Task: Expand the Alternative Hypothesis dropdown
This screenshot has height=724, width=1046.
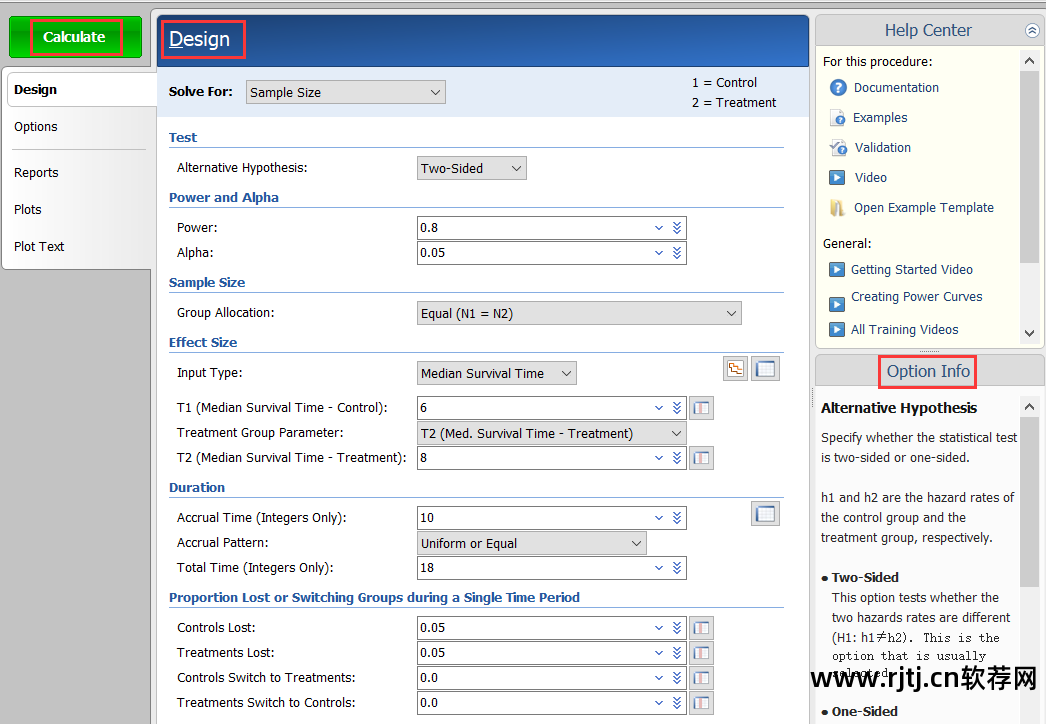Action: [472, 169]
